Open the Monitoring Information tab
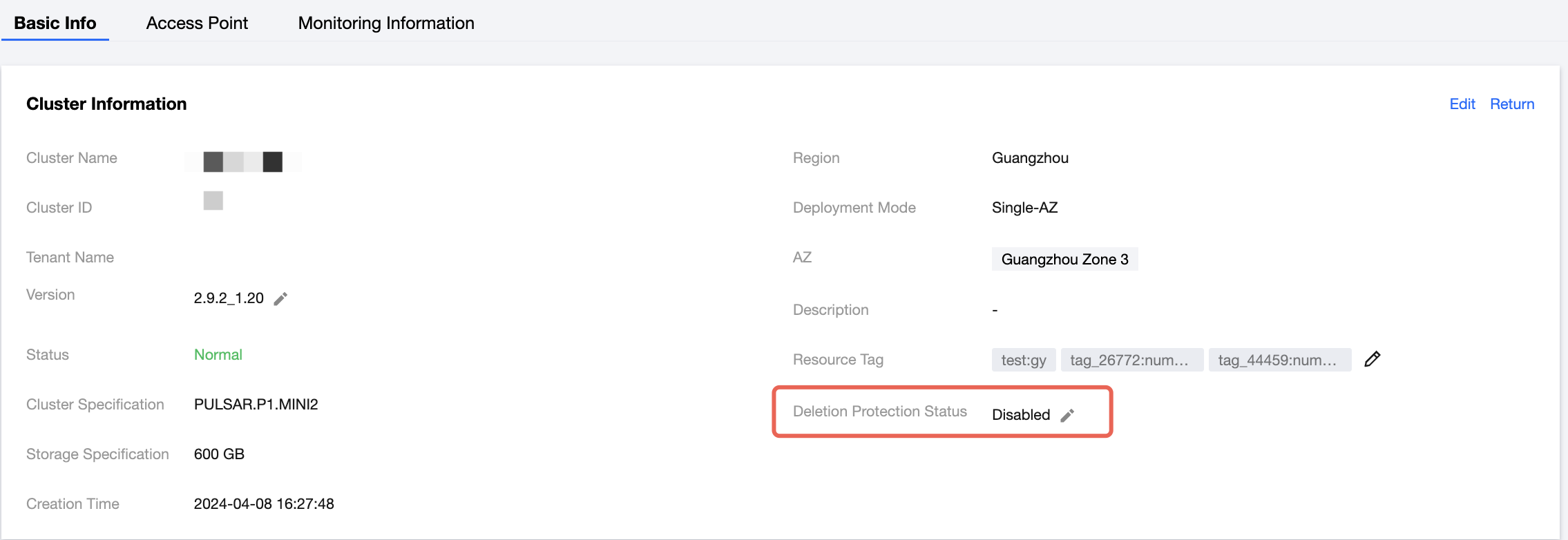Image resolution: width=1568 pixels, height=540 pixels. 386,23
